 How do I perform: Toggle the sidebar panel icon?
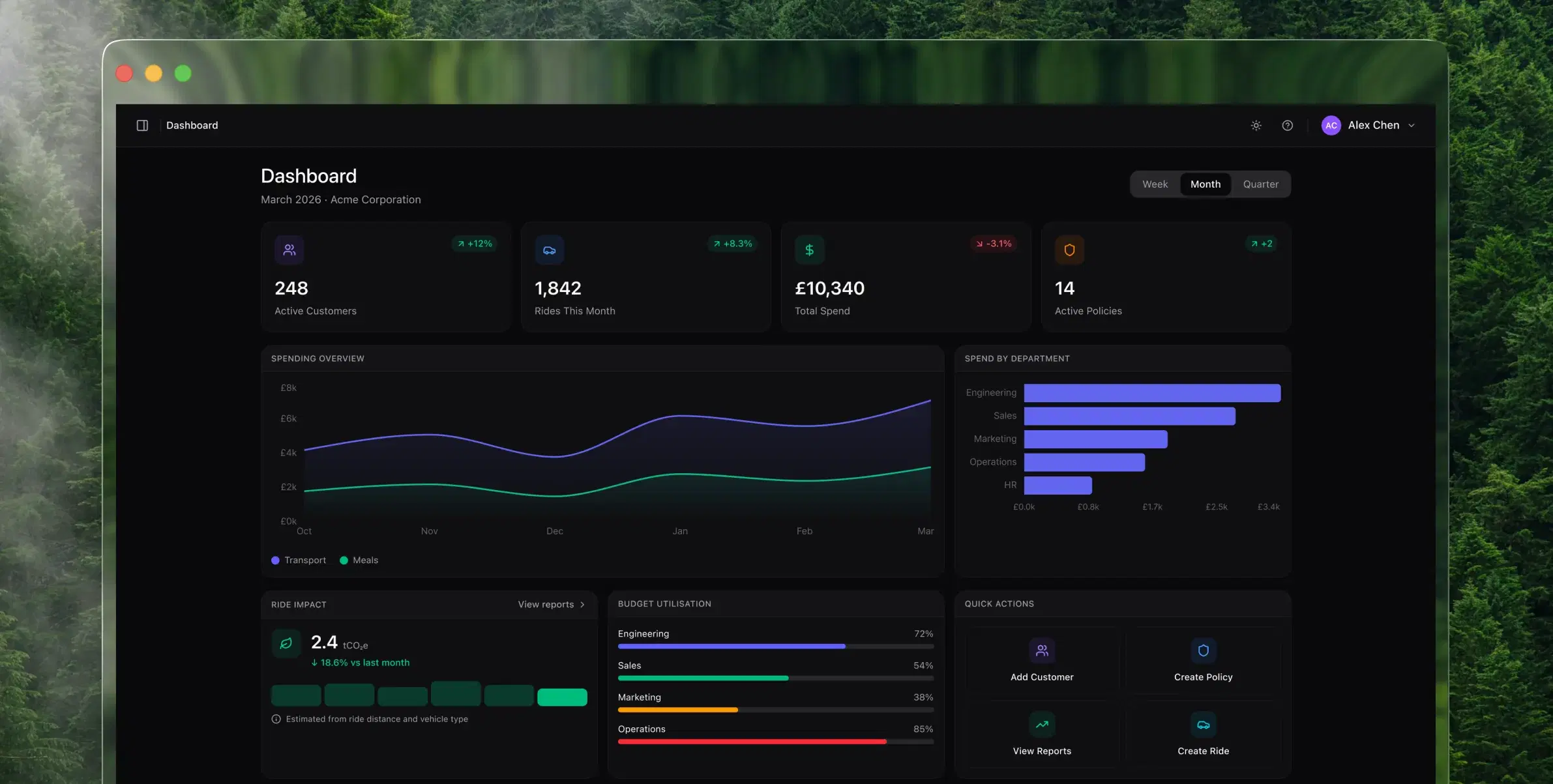(x=142, y=125)
